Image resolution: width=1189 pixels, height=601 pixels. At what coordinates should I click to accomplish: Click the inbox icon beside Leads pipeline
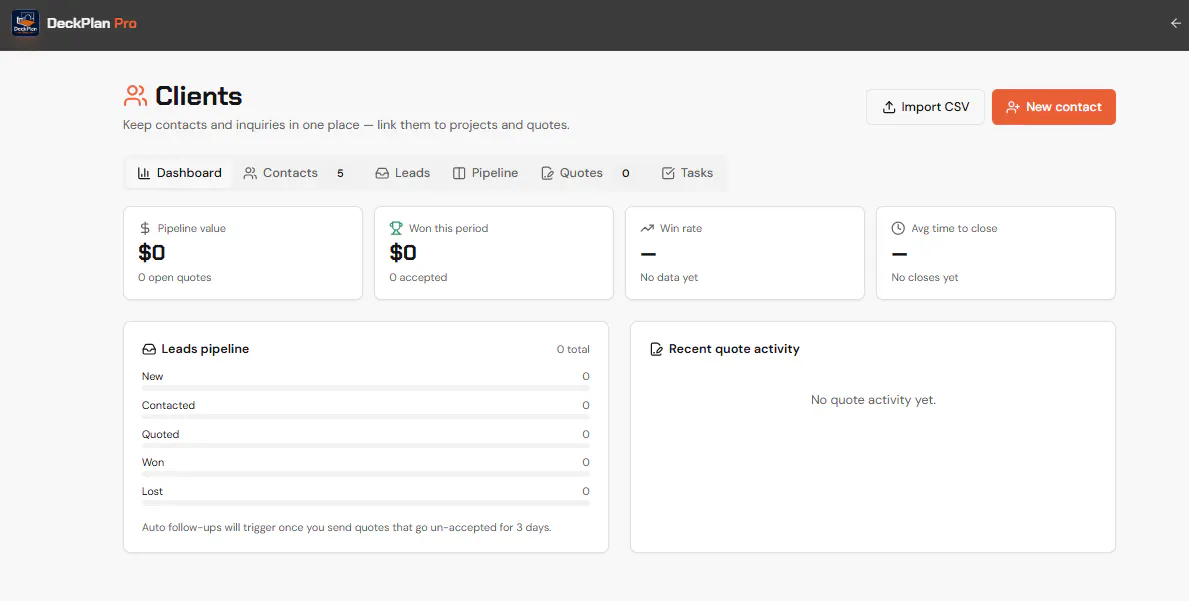(x=149, y=349)
